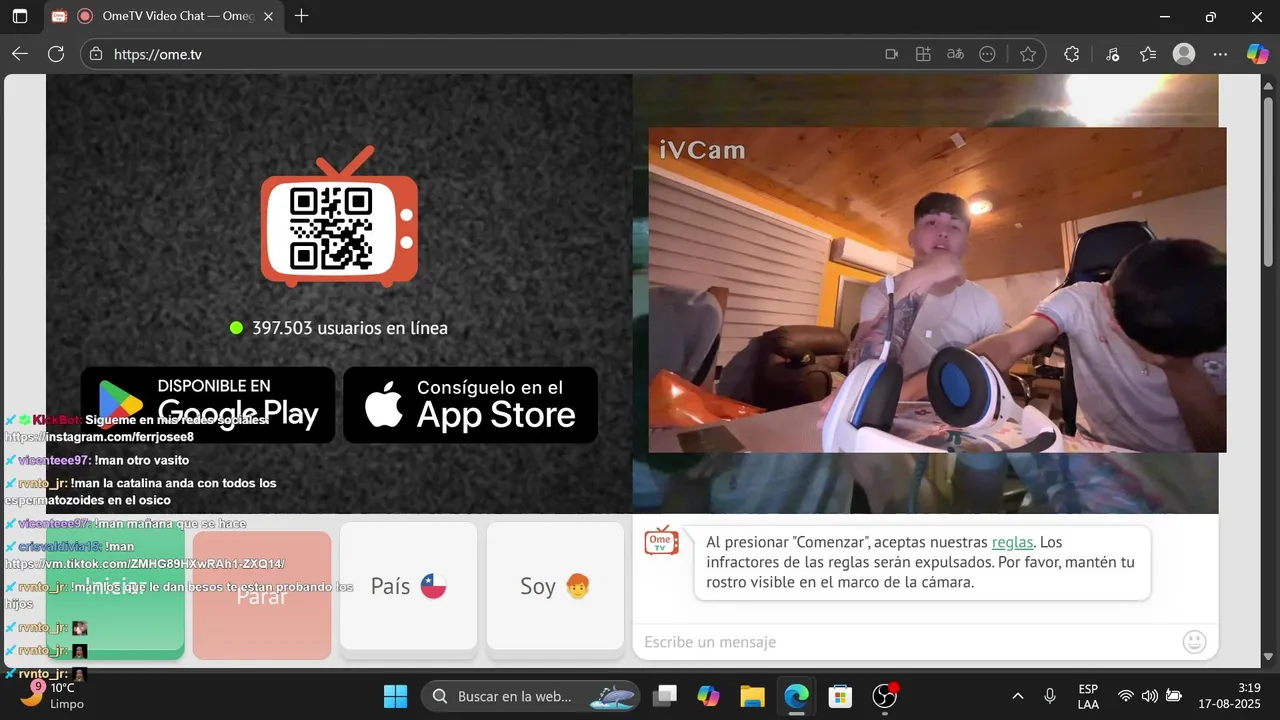
Task: Open the Favorites list
Action: pos(1148,55)
